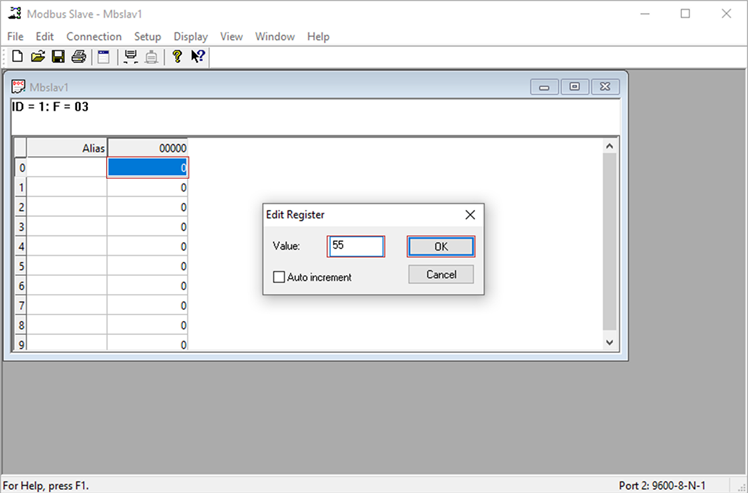The height and width of the screenshot is (493, 748).
Task: Open the Display menu
Action: [190, 36]
